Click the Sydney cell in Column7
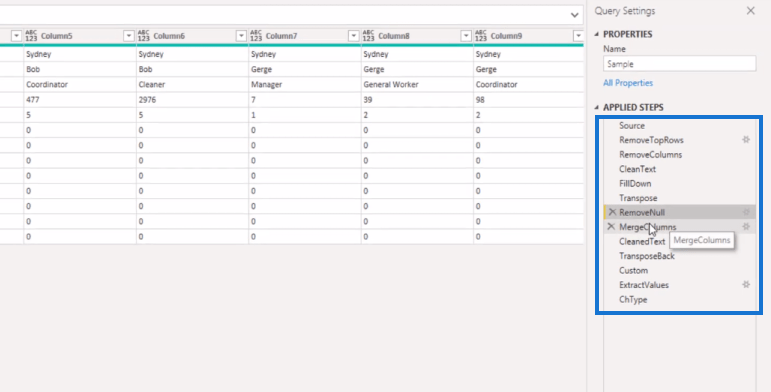Screen dimensions: 771x392 click(305, 54)
